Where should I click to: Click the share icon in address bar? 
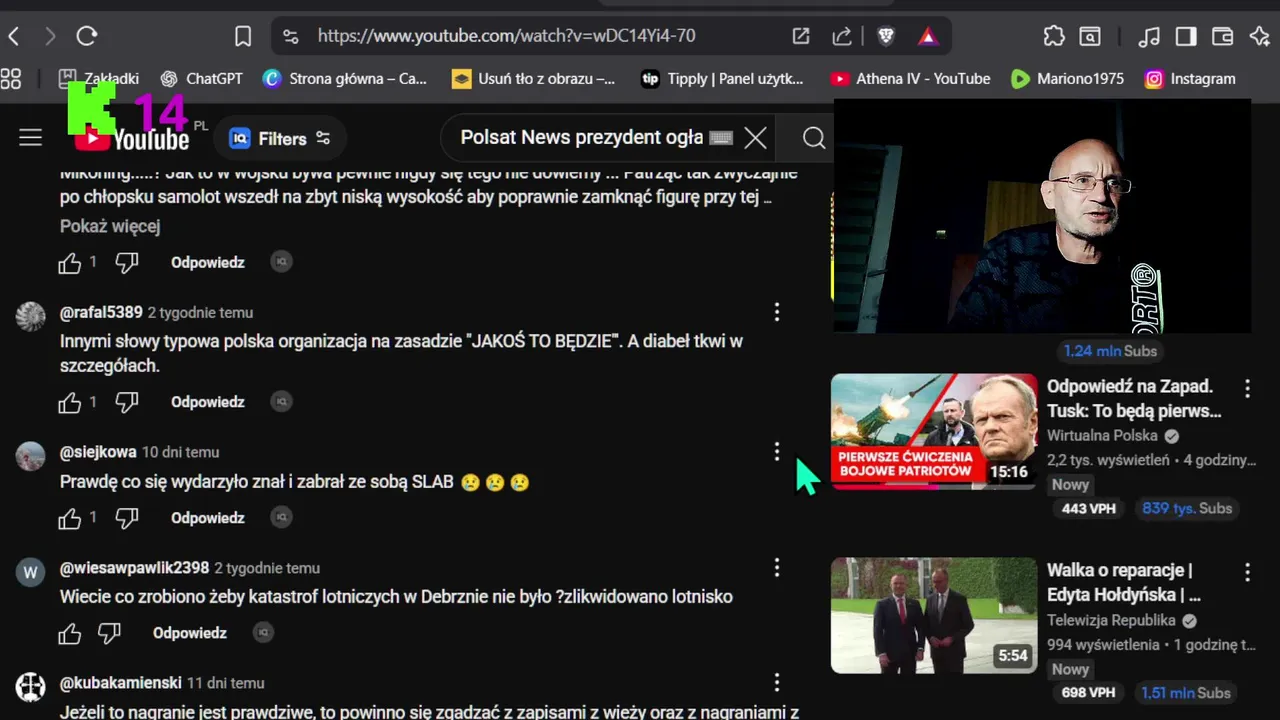click(842, 36)
